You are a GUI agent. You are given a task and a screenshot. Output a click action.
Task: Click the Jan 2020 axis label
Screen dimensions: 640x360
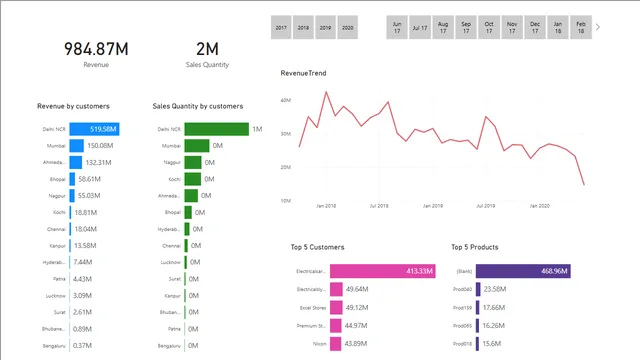[540, 206]
